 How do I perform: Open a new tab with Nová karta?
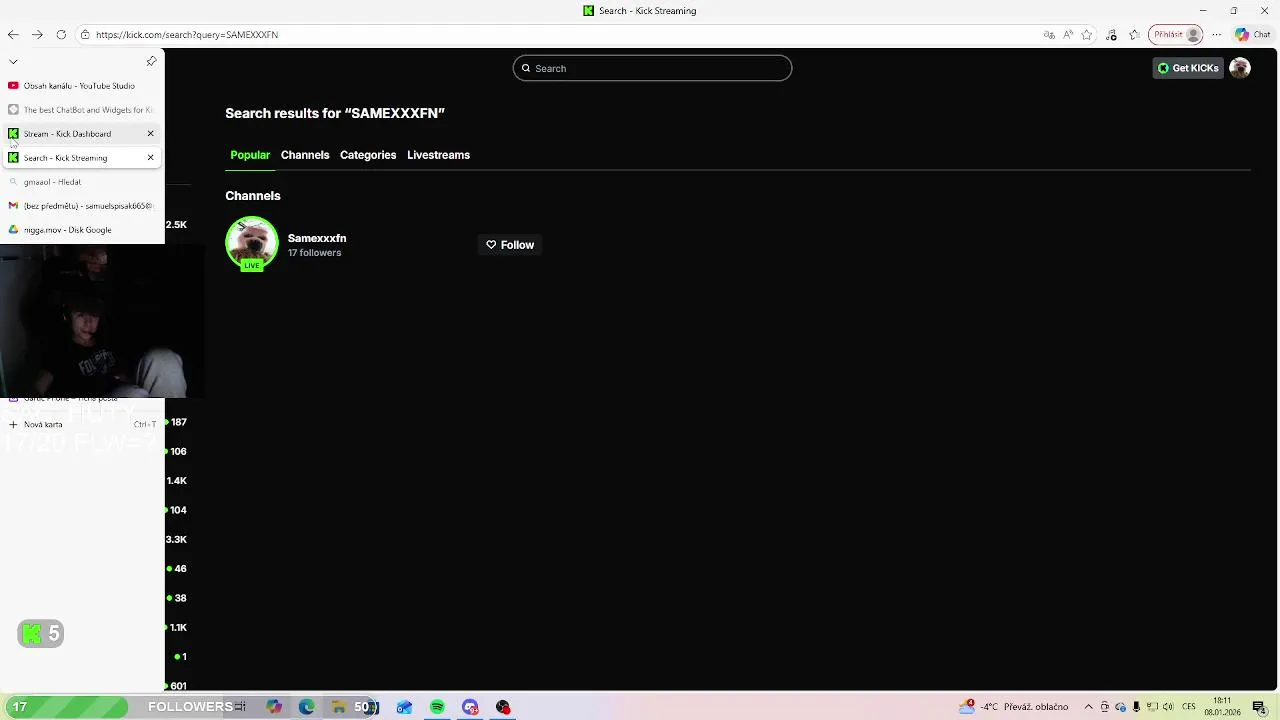pos(82,424)
